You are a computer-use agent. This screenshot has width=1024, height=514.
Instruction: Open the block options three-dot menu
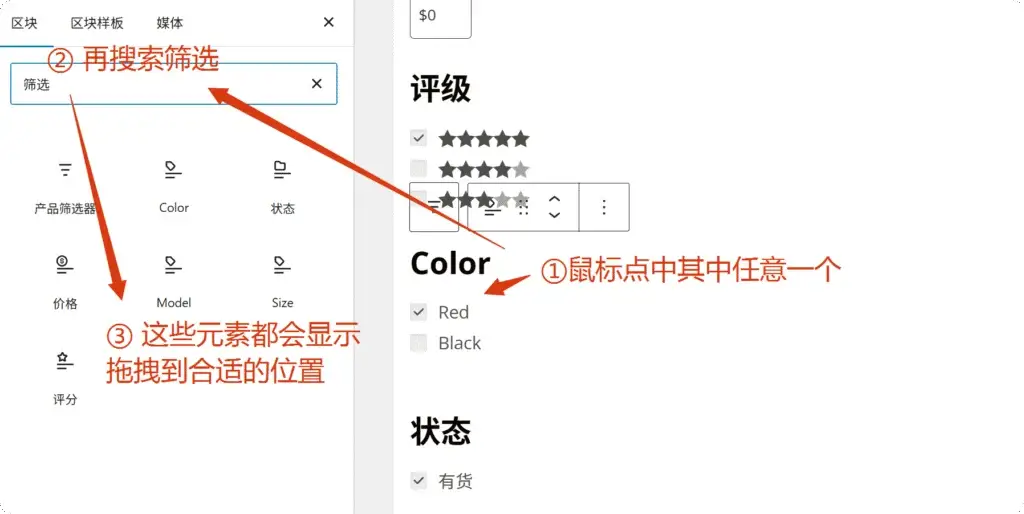point(604,207)
